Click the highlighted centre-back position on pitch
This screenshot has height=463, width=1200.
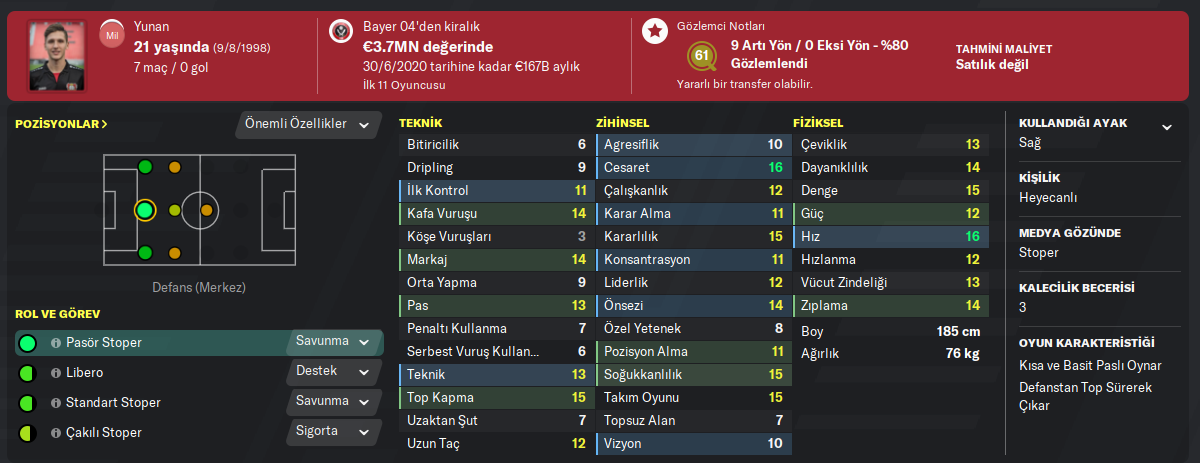tap(145, 210)
